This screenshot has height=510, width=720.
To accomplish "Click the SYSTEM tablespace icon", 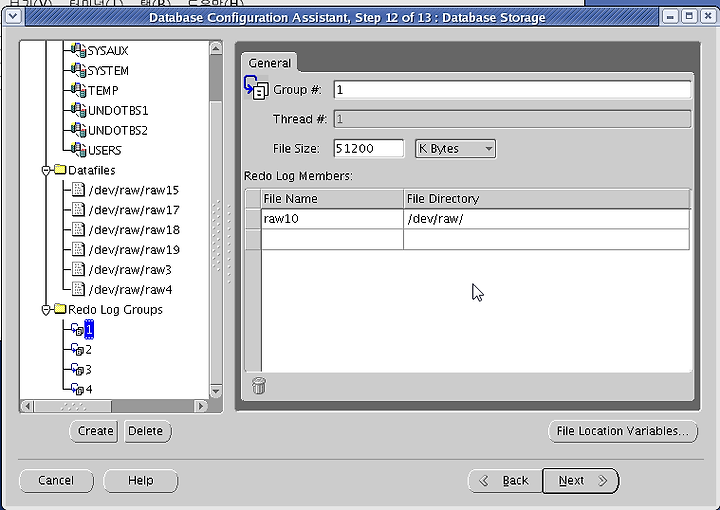I will [x=78, y=70].
